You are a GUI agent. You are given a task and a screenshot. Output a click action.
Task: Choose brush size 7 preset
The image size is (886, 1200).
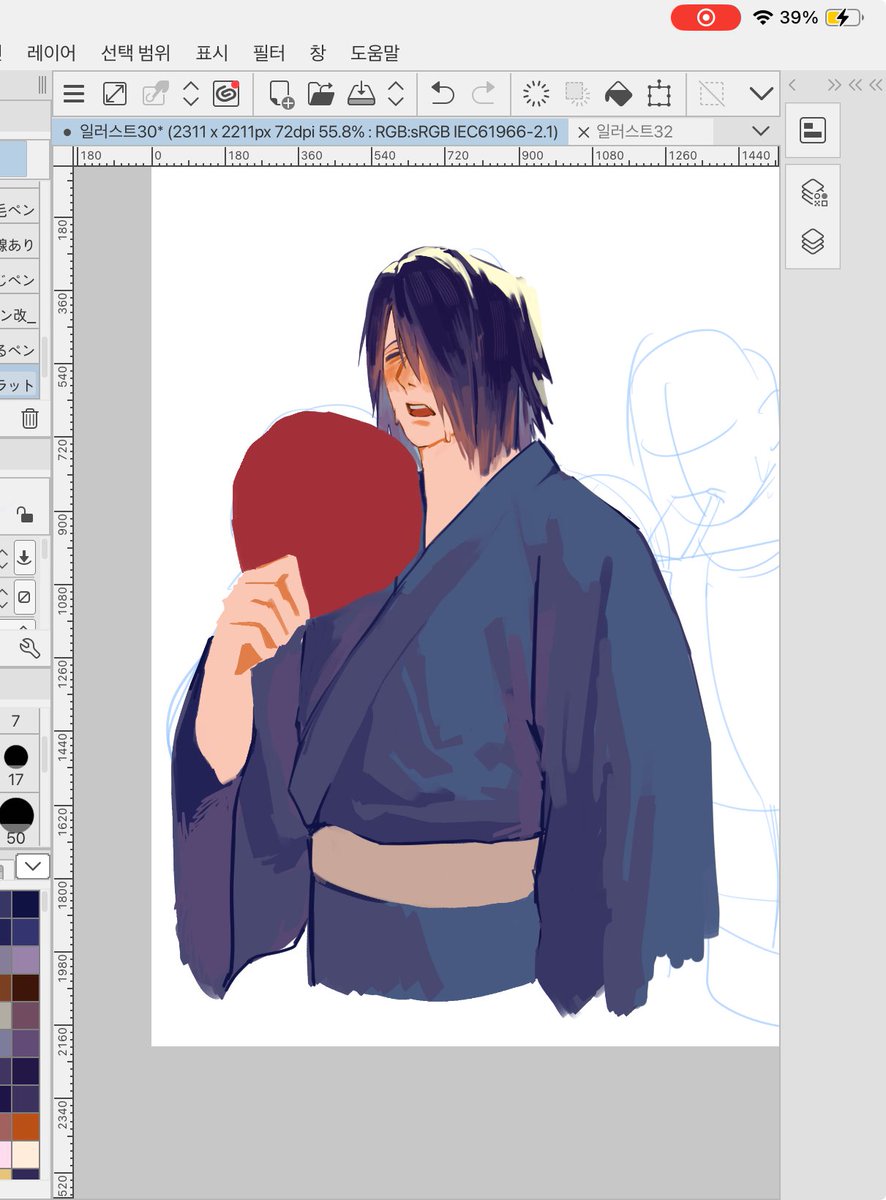tap(16, 721)
